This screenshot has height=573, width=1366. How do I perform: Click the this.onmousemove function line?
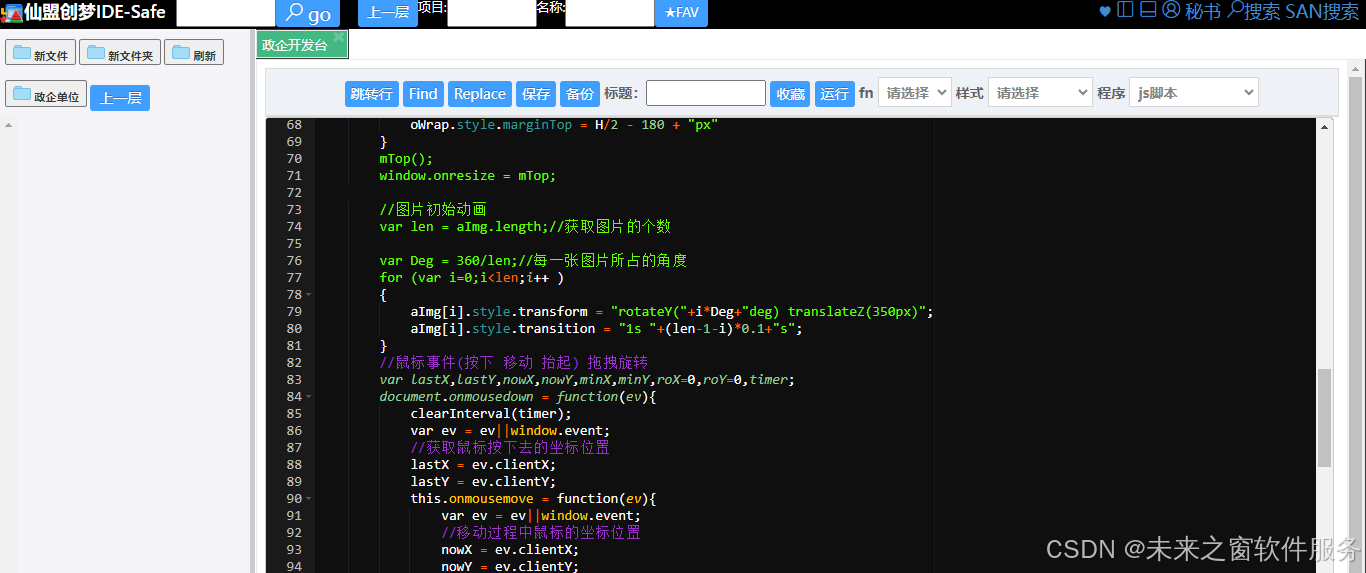(x=533, y=498)
